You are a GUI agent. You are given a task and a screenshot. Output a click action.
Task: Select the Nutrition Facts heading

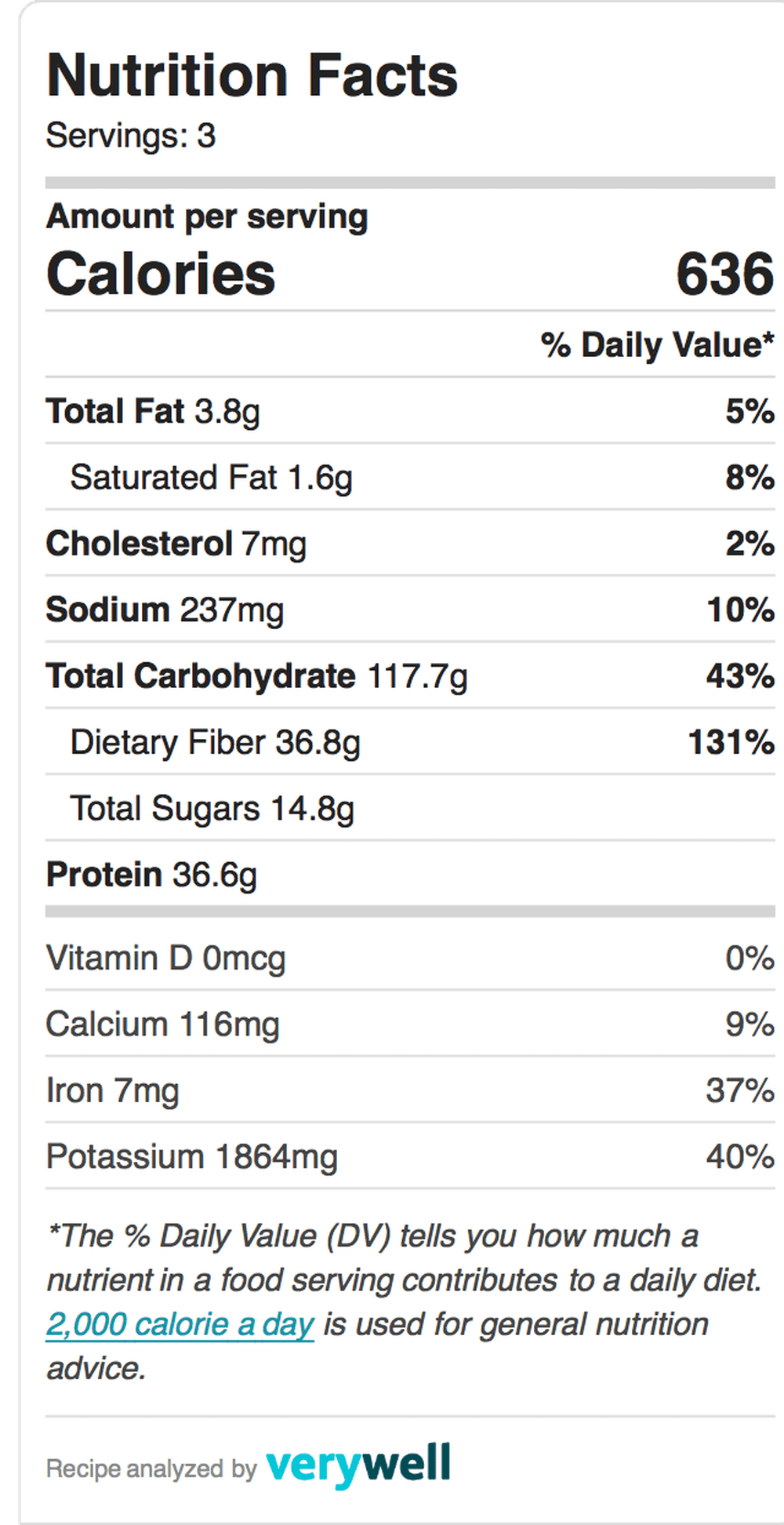252,76
